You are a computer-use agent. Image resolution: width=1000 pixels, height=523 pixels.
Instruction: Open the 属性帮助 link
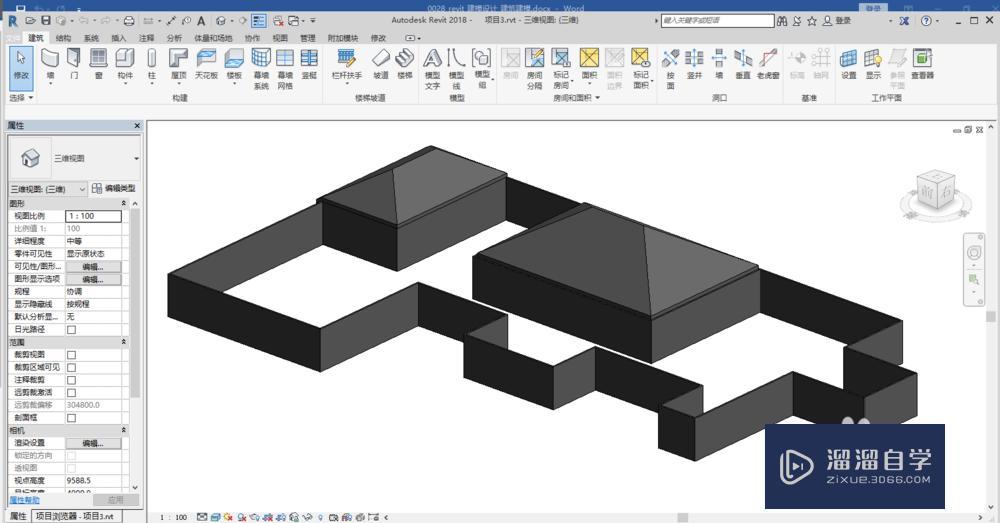(x=24, y=500)
